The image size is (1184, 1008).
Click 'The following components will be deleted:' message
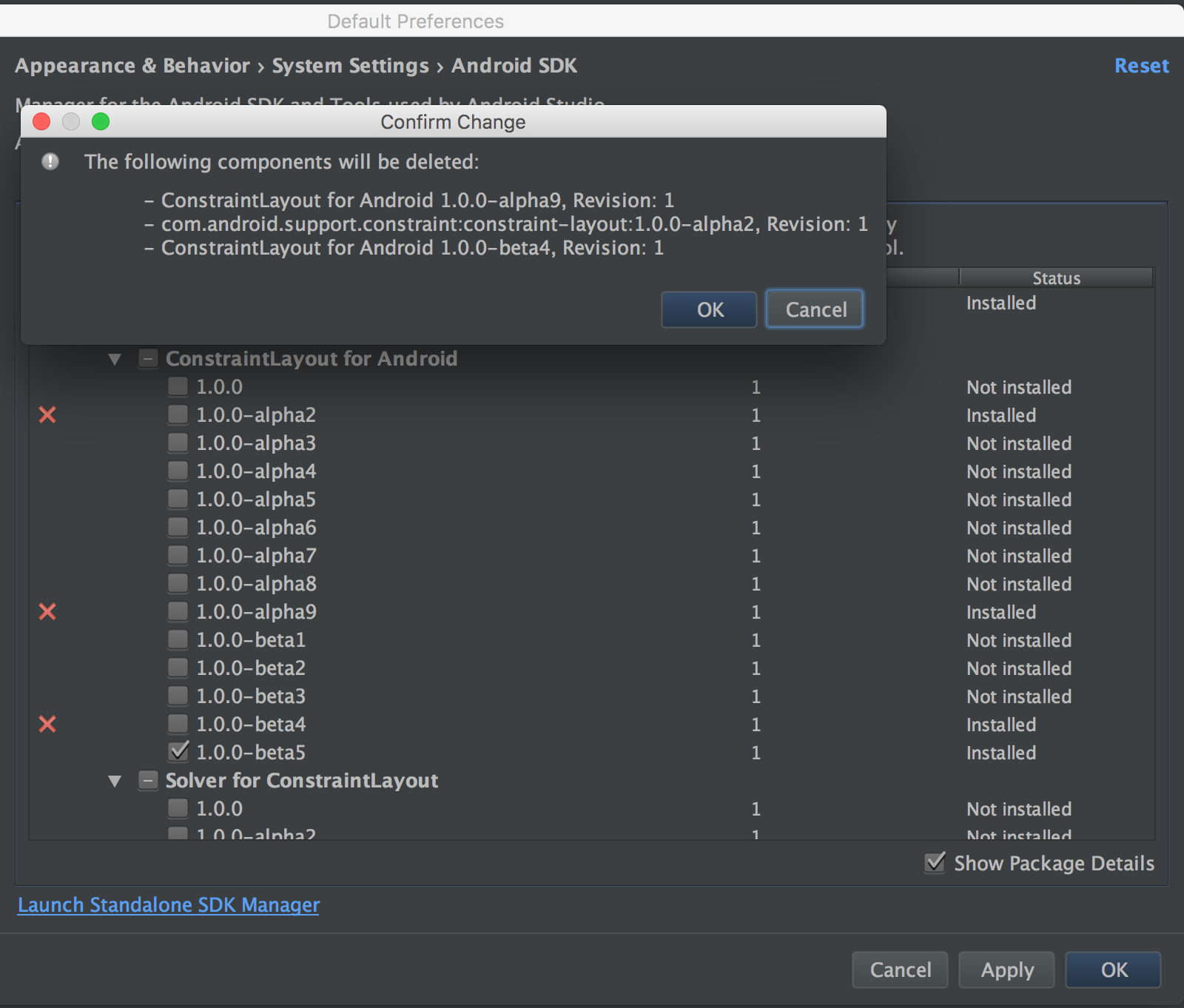click(282, 162)
